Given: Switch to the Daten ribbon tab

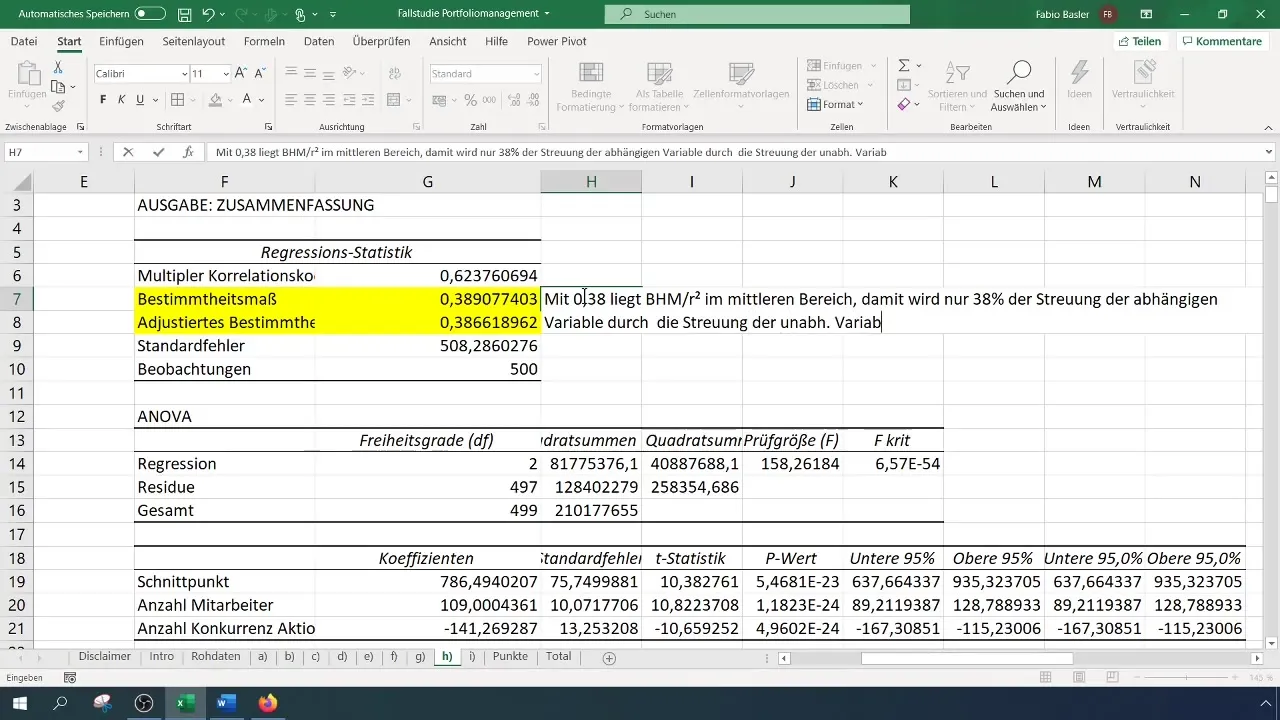Looking at the screenshot, I should (x=319, y=41).
